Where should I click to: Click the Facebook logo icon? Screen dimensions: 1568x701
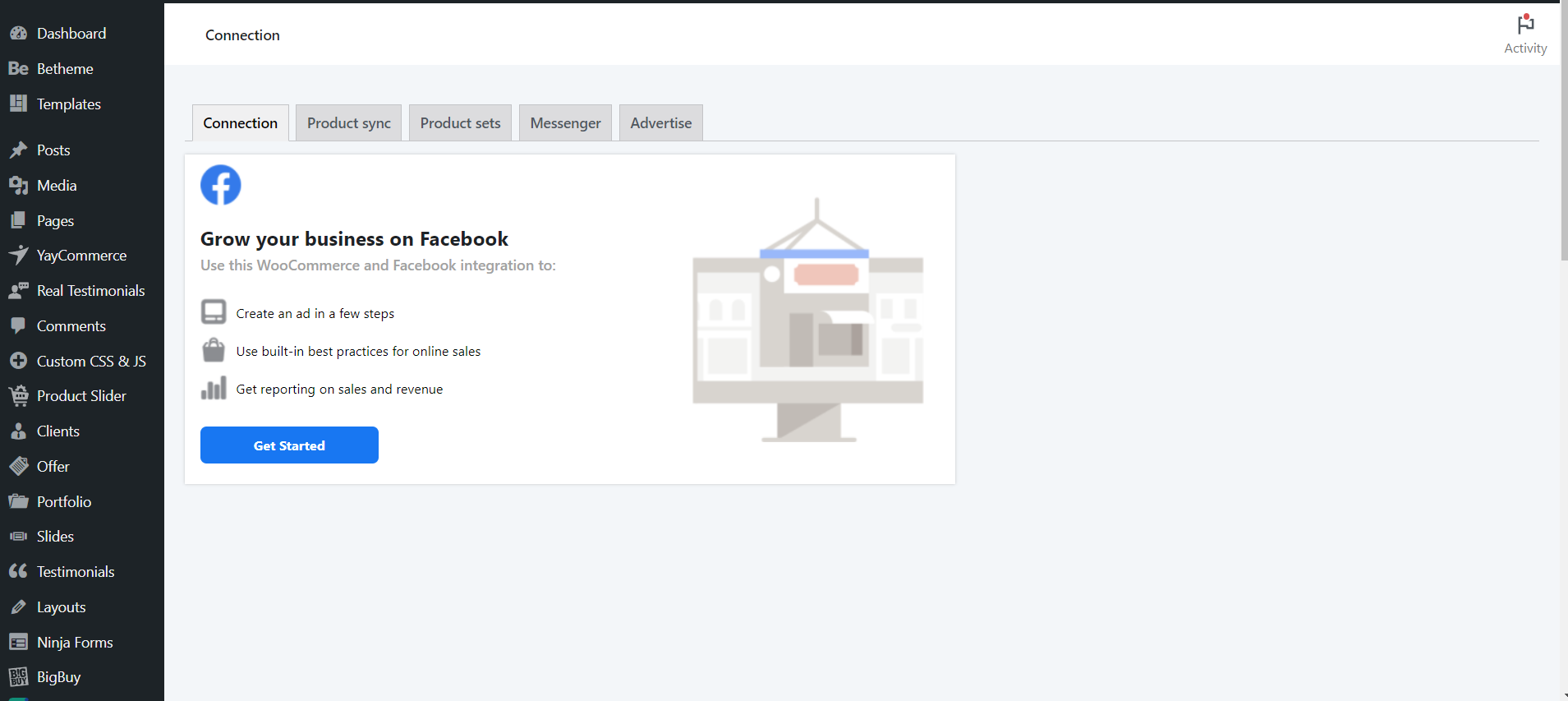[x=221, y=185]
